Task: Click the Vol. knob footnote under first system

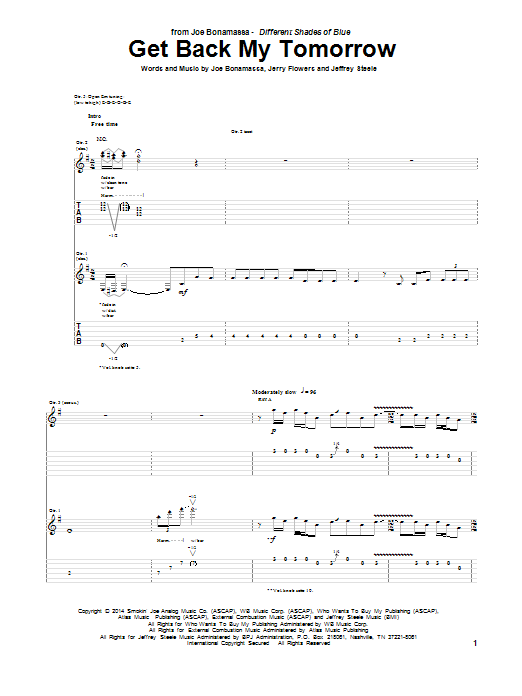Action: (x=119, y=368)
